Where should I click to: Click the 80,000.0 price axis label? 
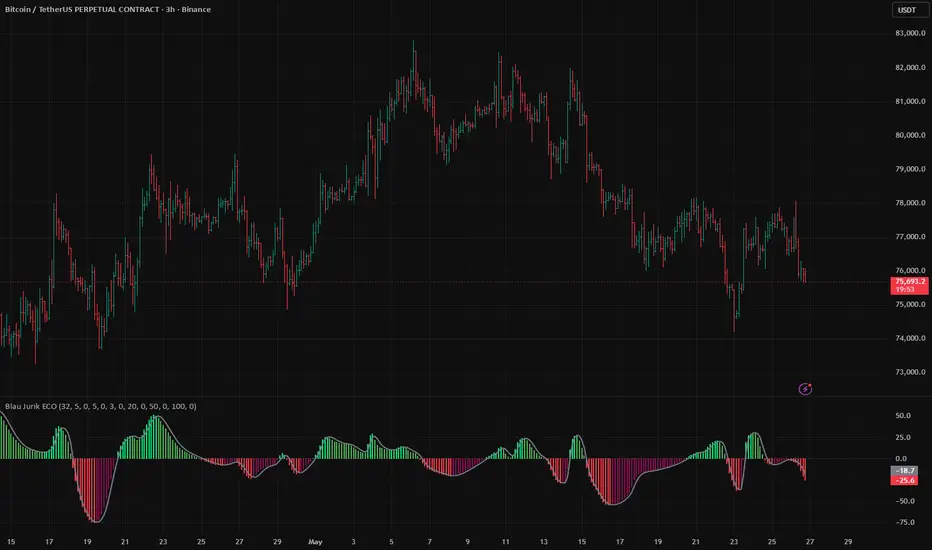[910, 135]
